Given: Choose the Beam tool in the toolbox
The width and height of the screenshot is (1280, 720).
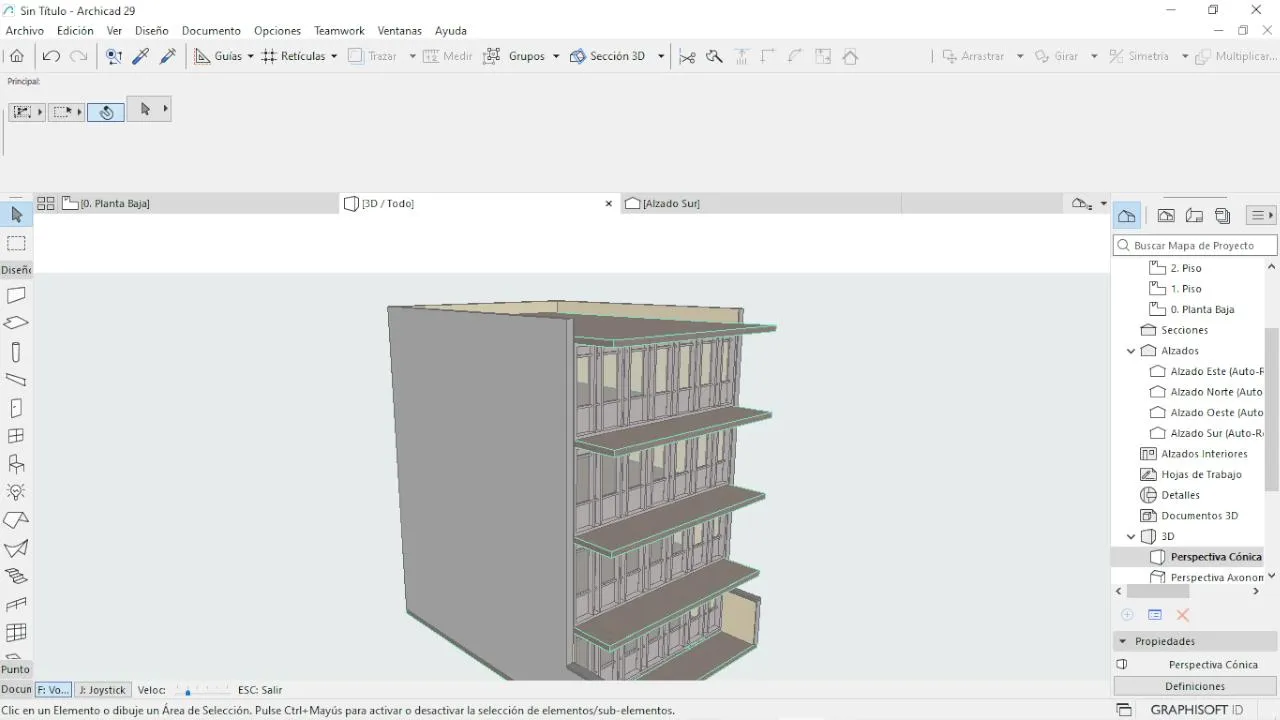Looking at the screenshot, I should click(16, 380).
